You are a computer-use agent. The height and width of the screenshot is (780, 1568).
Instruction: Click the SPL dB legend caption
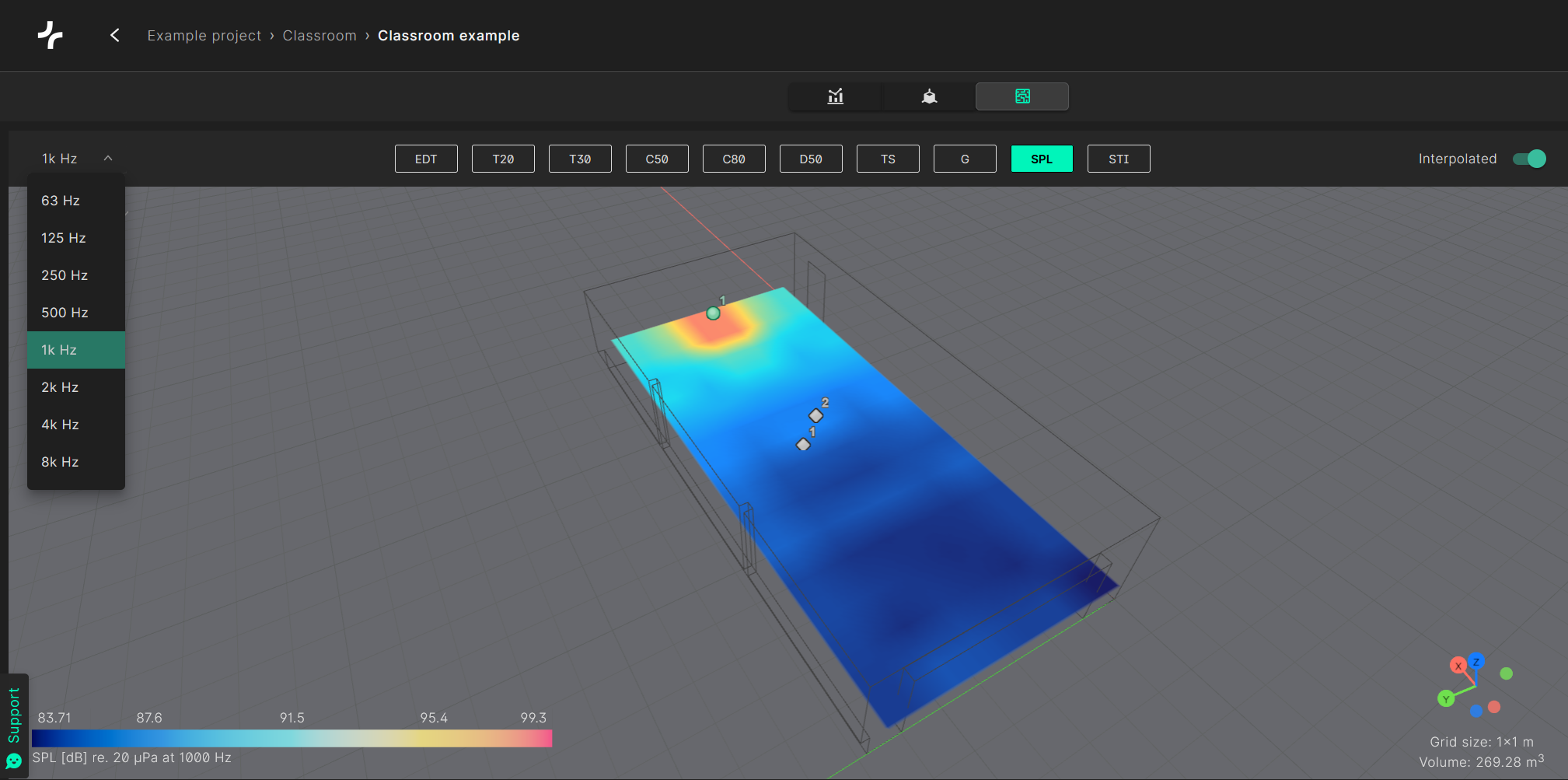[x=132, y=757]
